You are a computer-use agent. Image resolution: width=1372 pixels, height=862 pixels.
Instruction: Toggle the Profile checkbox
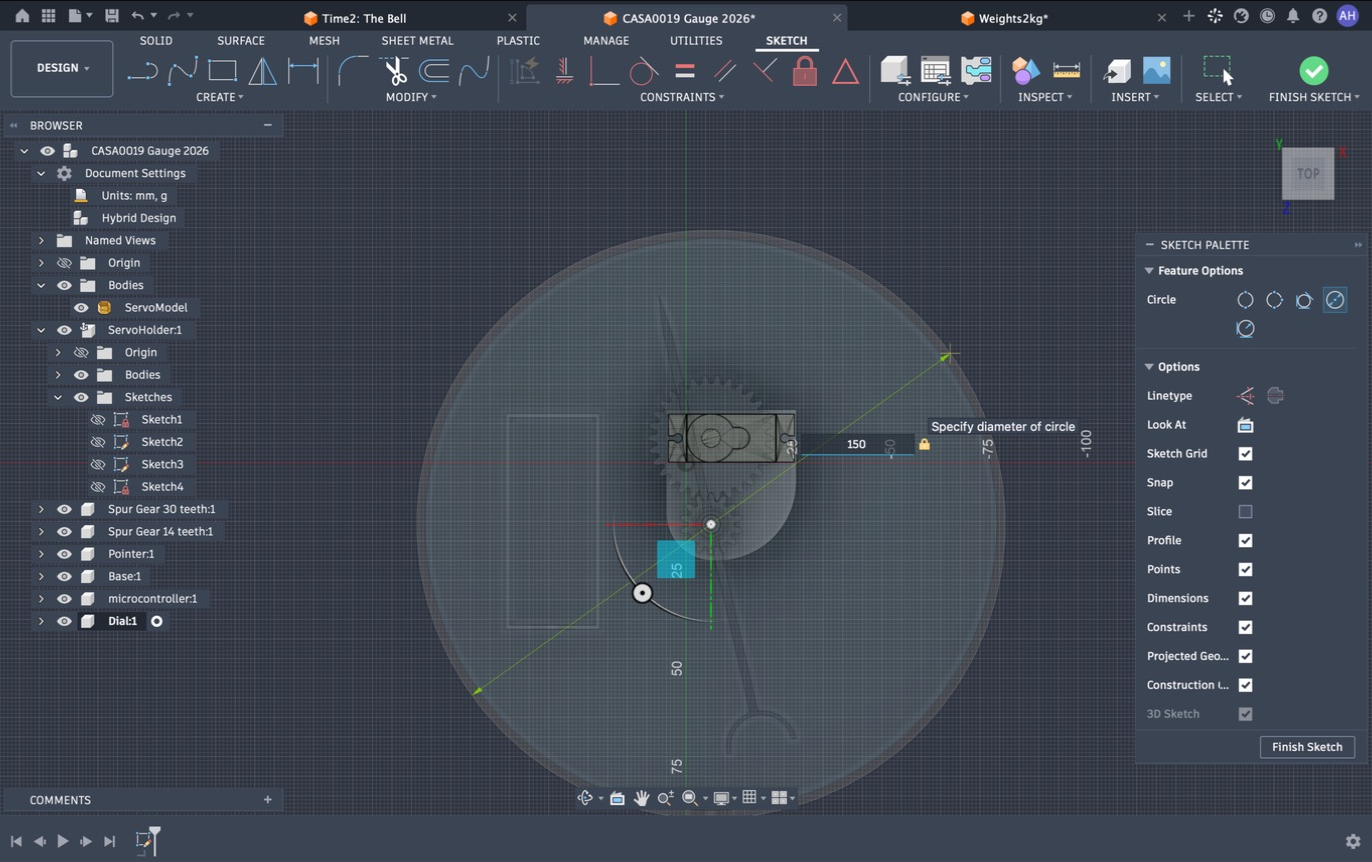[1245, 541]
